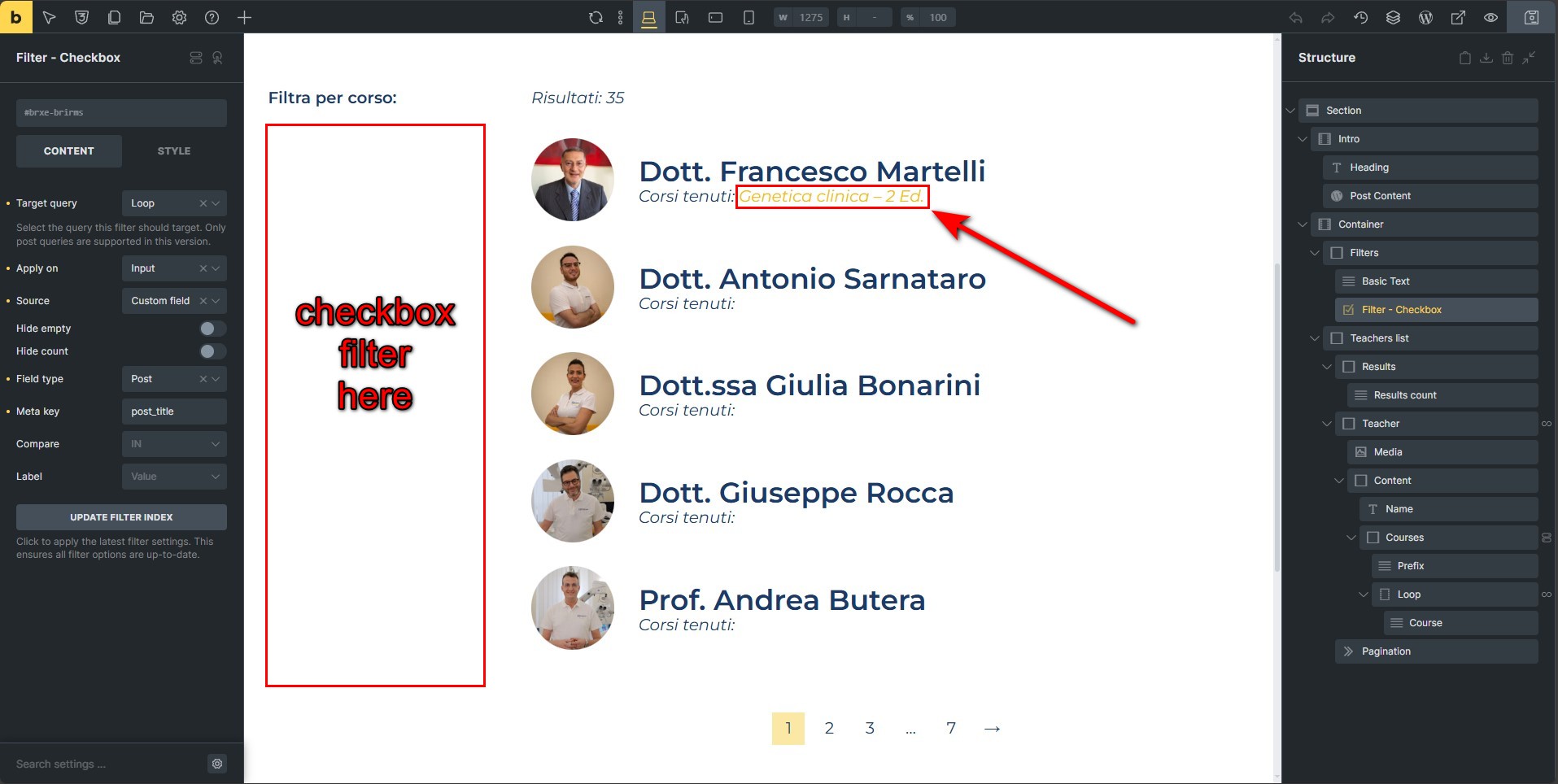
Task: Click the Search settings field
Action: click(106, 764)
